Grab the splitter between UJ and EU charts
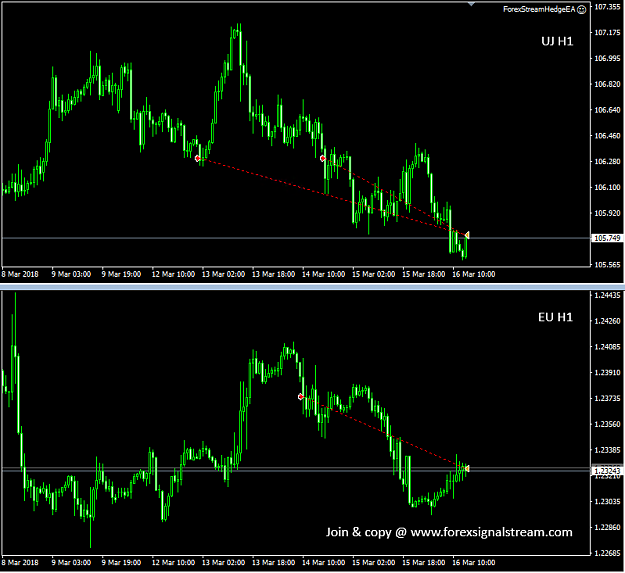The width and height of the screenshot is (625, 573). coord(312,286)
